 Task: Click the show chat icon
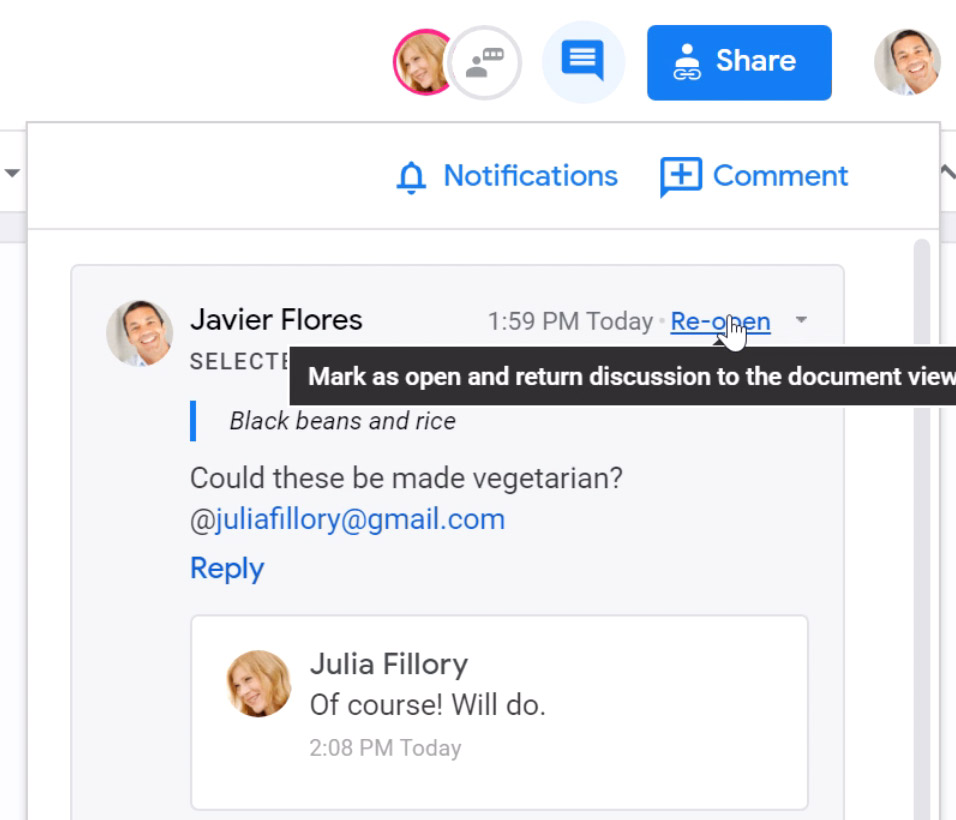pos(485,62)
